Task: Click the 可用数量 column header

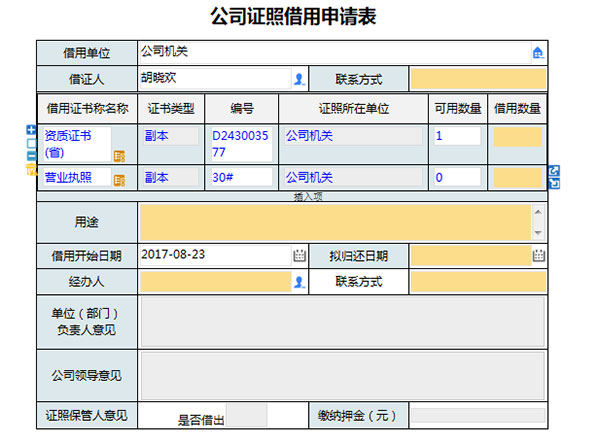Action: pos(458,108)
